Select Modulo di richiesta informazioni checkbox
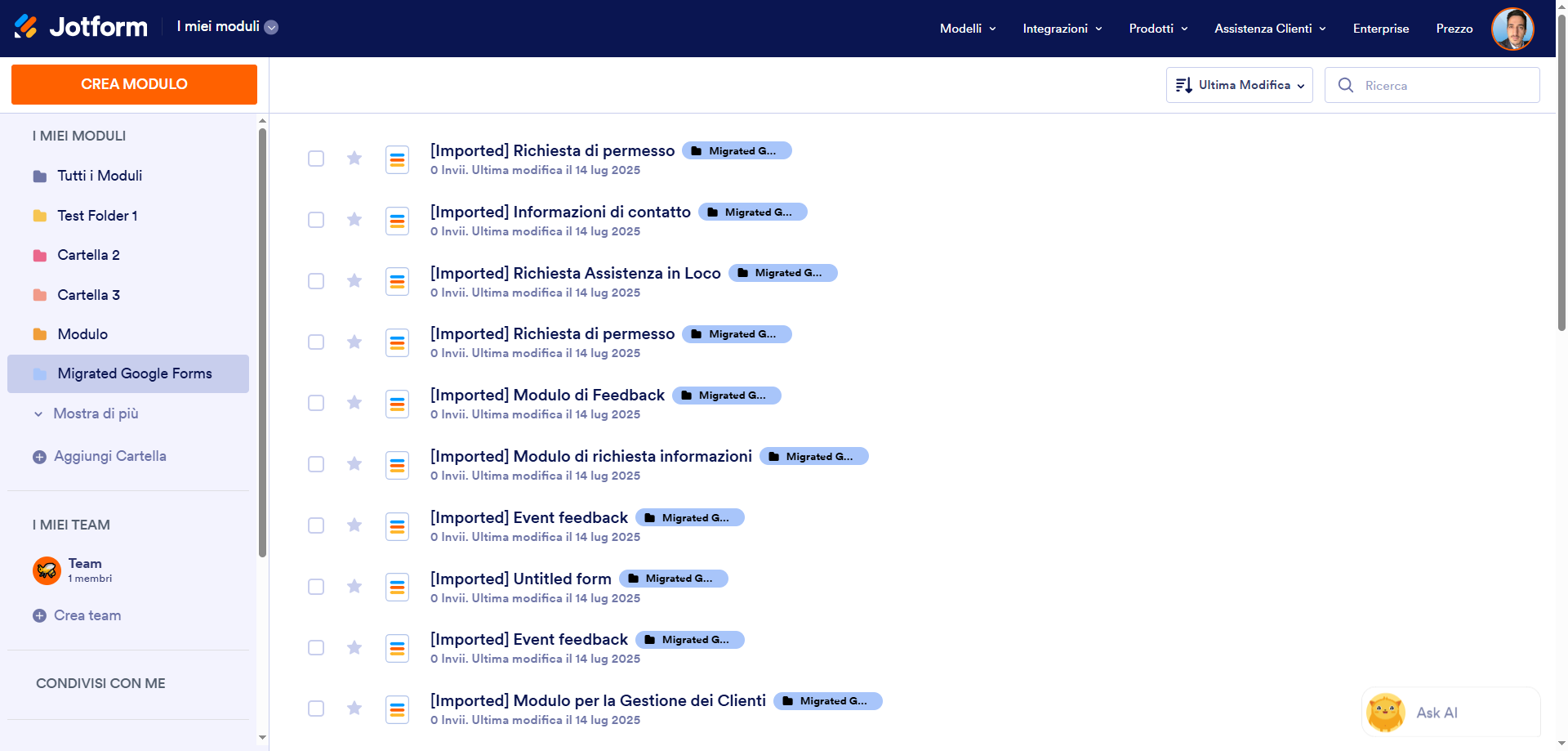The width and height of the screenshot is (1568, 751). 316,464
